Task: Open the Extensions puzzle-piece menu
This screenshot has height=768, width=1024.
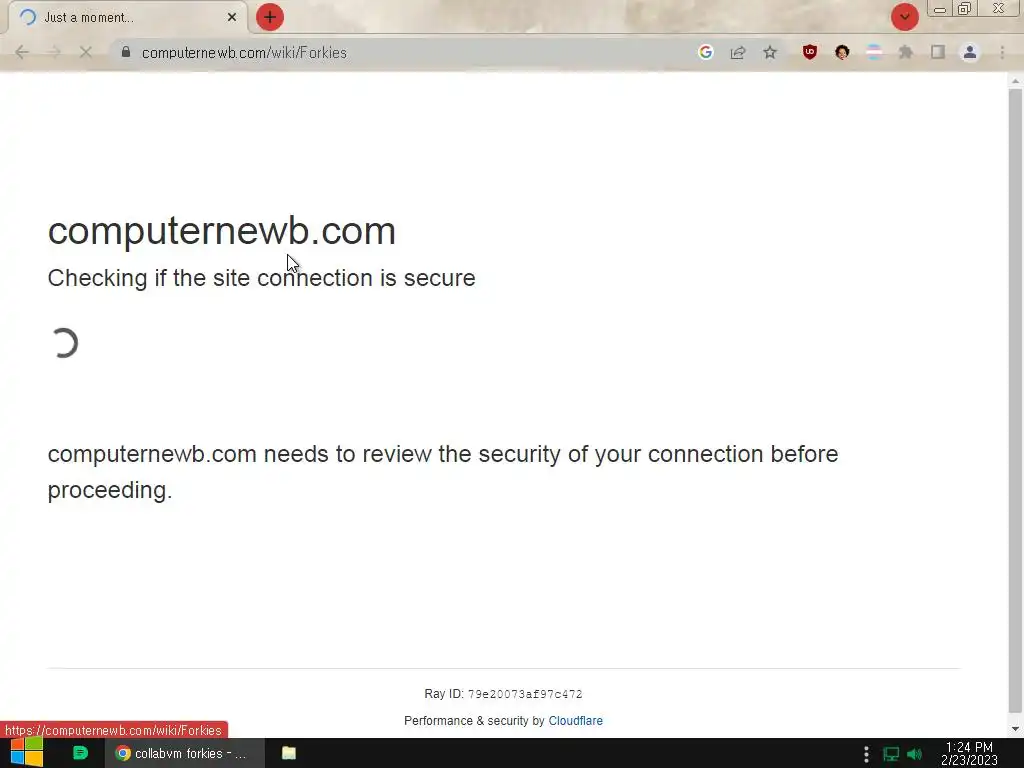Action: pos(906,52)
